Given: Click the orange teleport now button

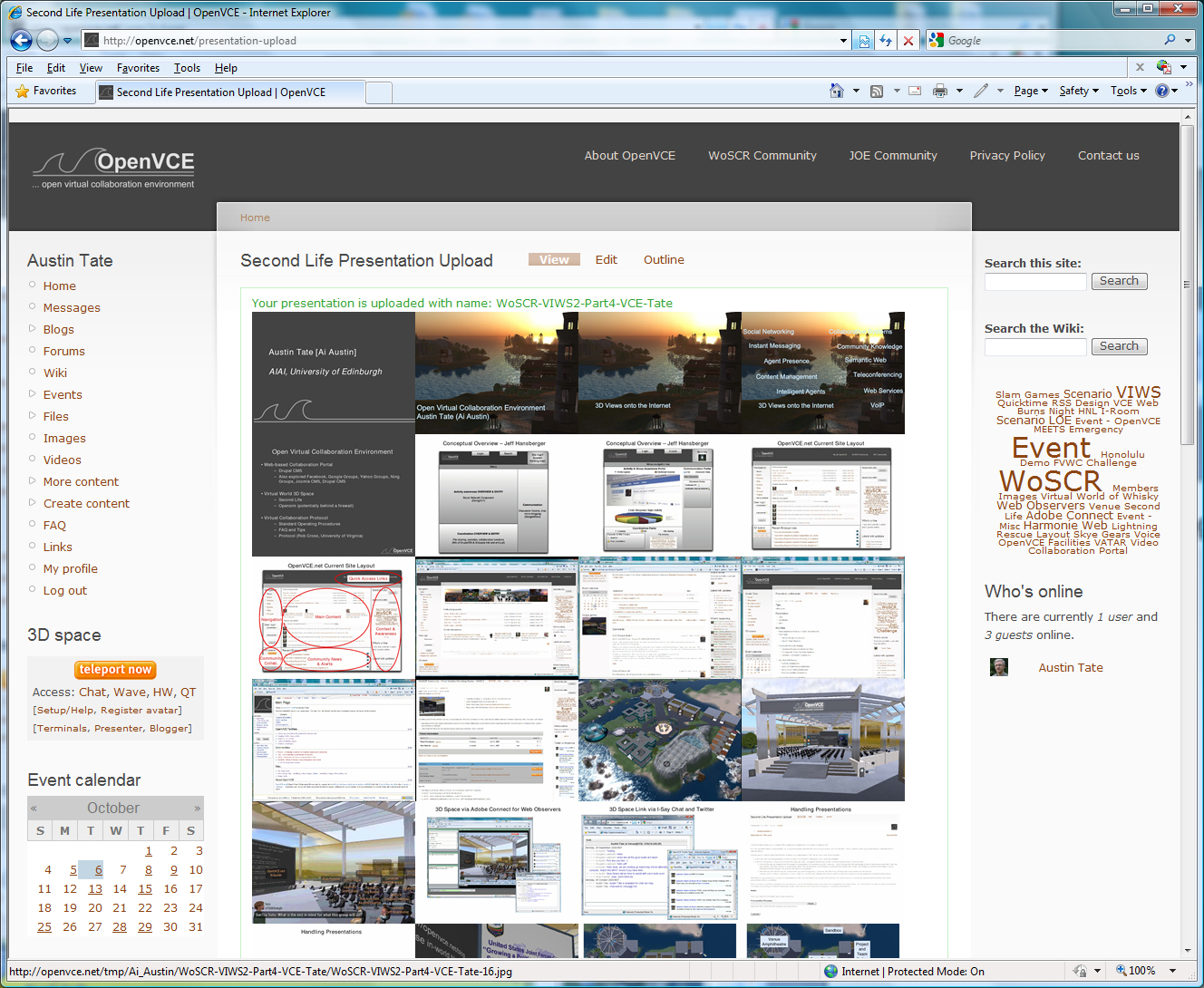Looking at the screenshot, I should click(115, 670).
